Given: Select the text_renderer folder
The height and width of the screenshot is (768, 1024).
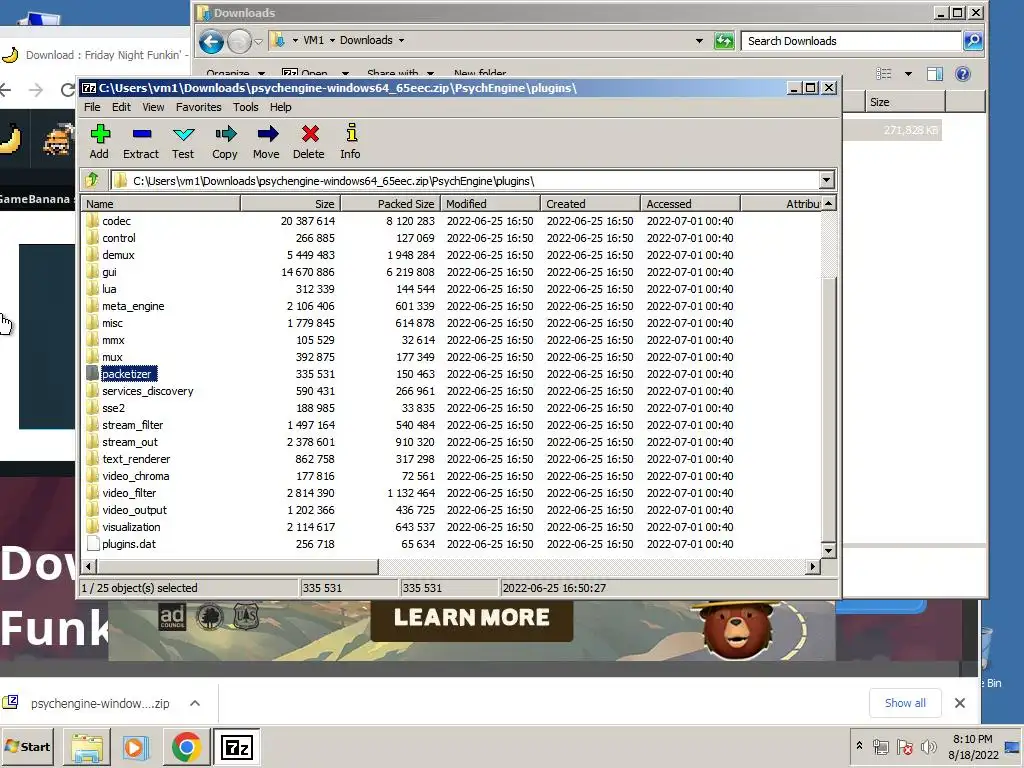Looking at the screenshot, I should (136, 459).
